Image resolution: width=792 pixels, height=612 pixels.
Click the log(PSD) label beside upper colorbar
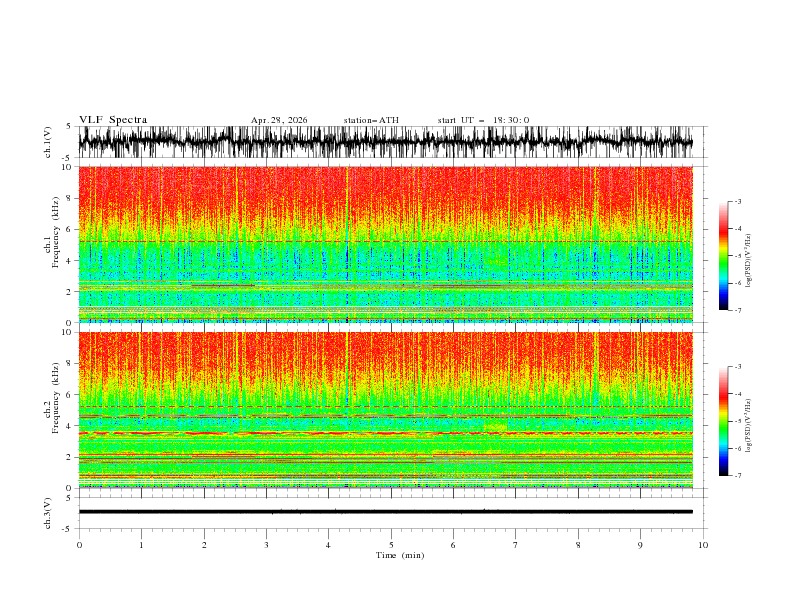pyautogui.click(x=748, y=261)
